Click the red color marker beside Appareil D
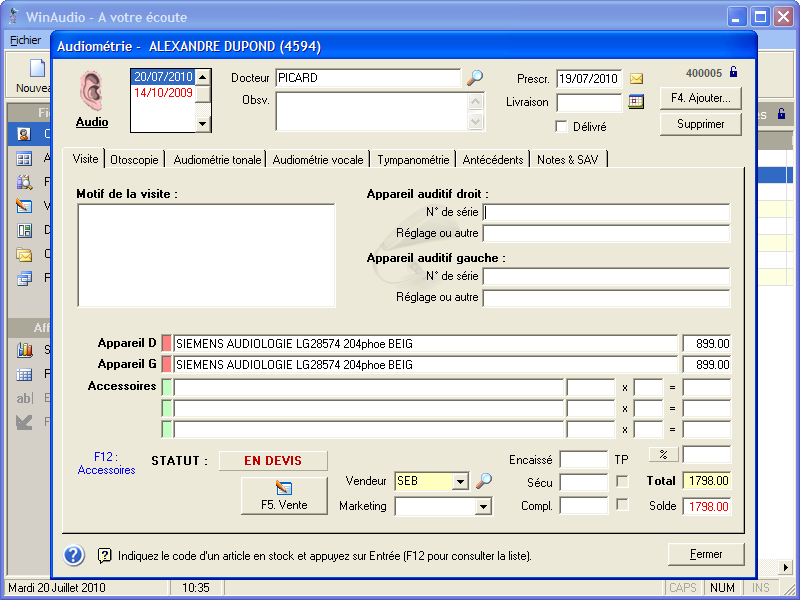 [167, 343]
